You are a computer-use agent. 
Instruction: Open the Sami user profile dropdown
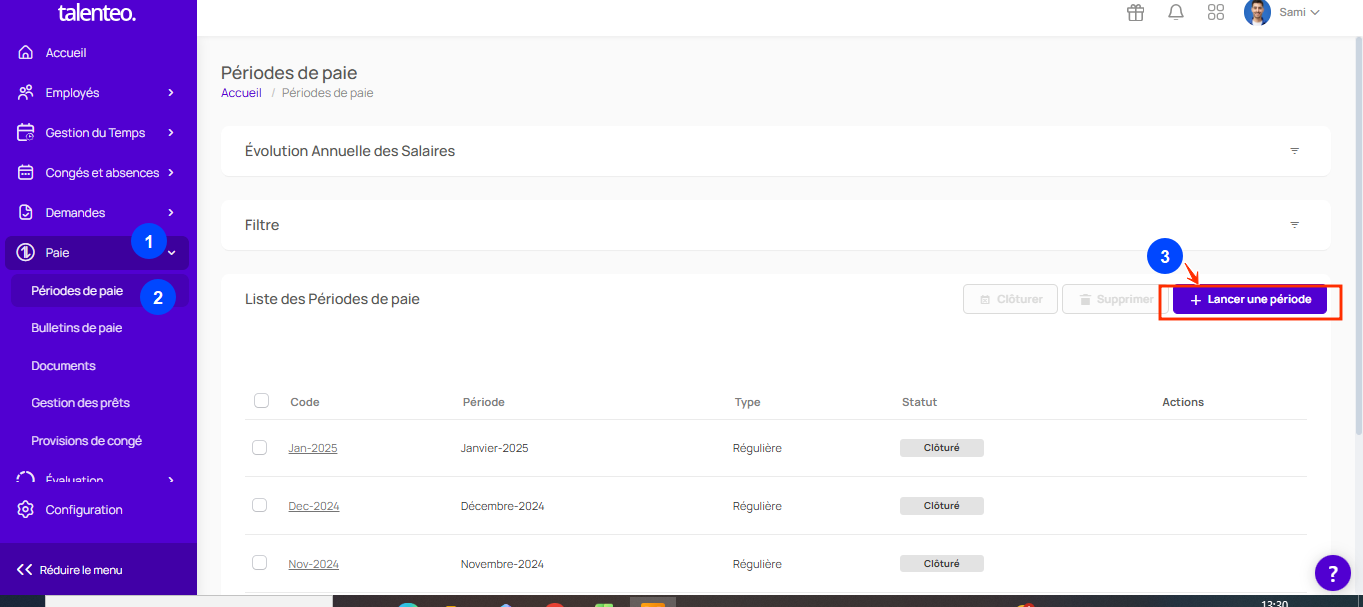pos(1283,13)
